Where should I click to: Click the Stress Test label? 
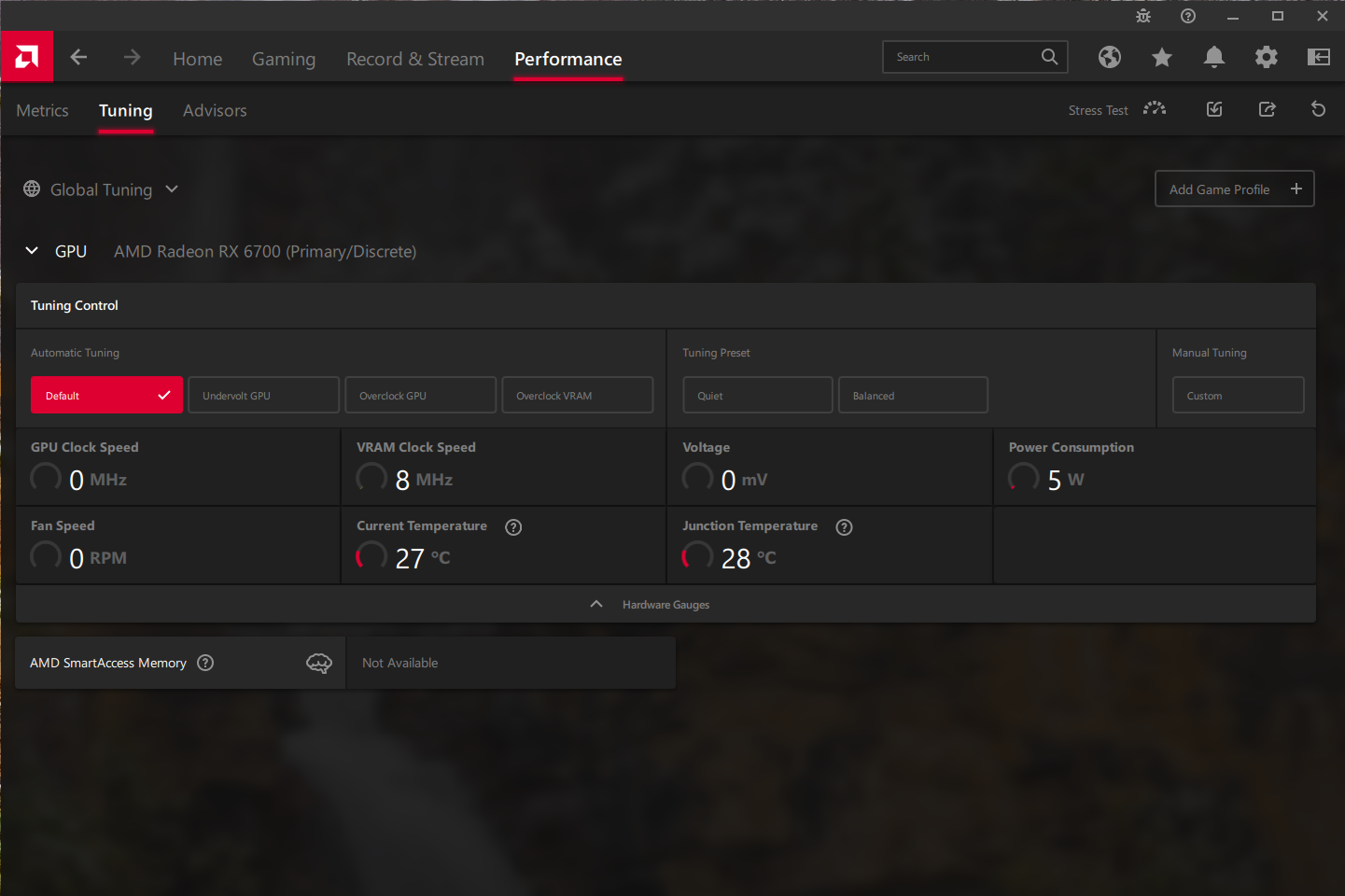(x=1099, y=110)
